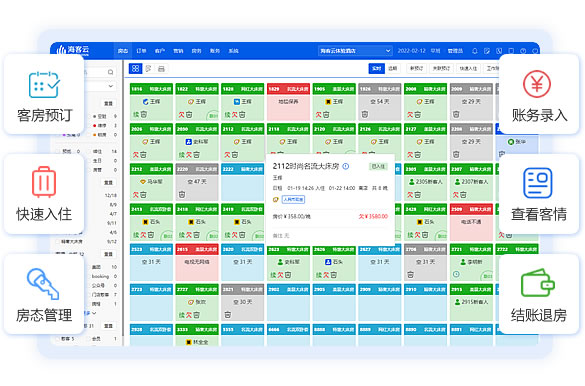Click the 快速入住 luggage icon
The width and height of the screenshot is (585, 386).
pyautogui.click(x=44, y=182)
